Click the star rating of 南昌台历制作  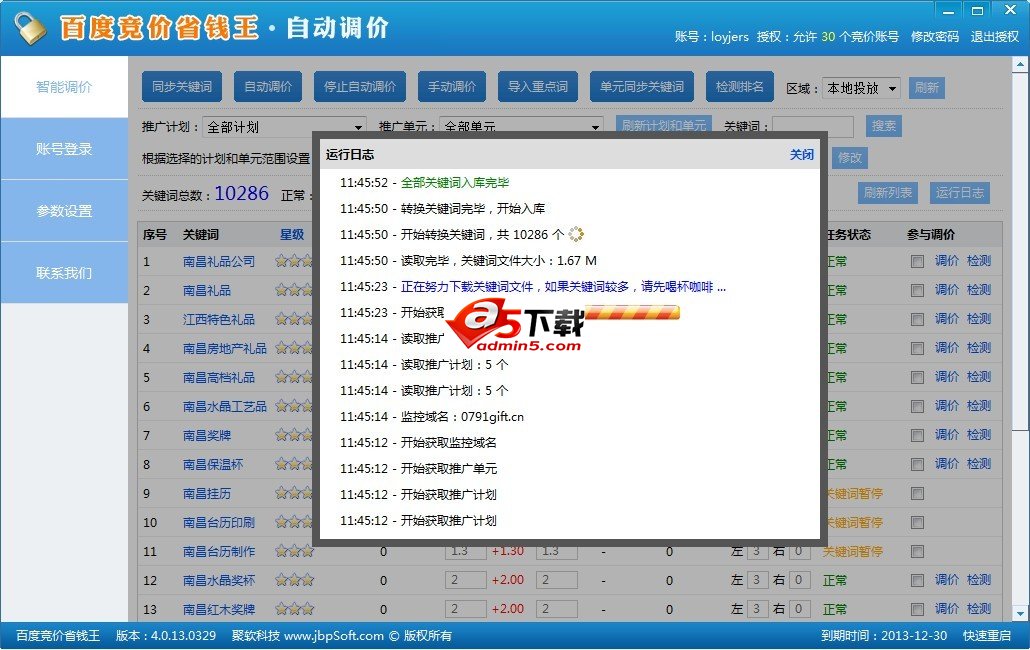pyautogui.click(x=294, y=552)
